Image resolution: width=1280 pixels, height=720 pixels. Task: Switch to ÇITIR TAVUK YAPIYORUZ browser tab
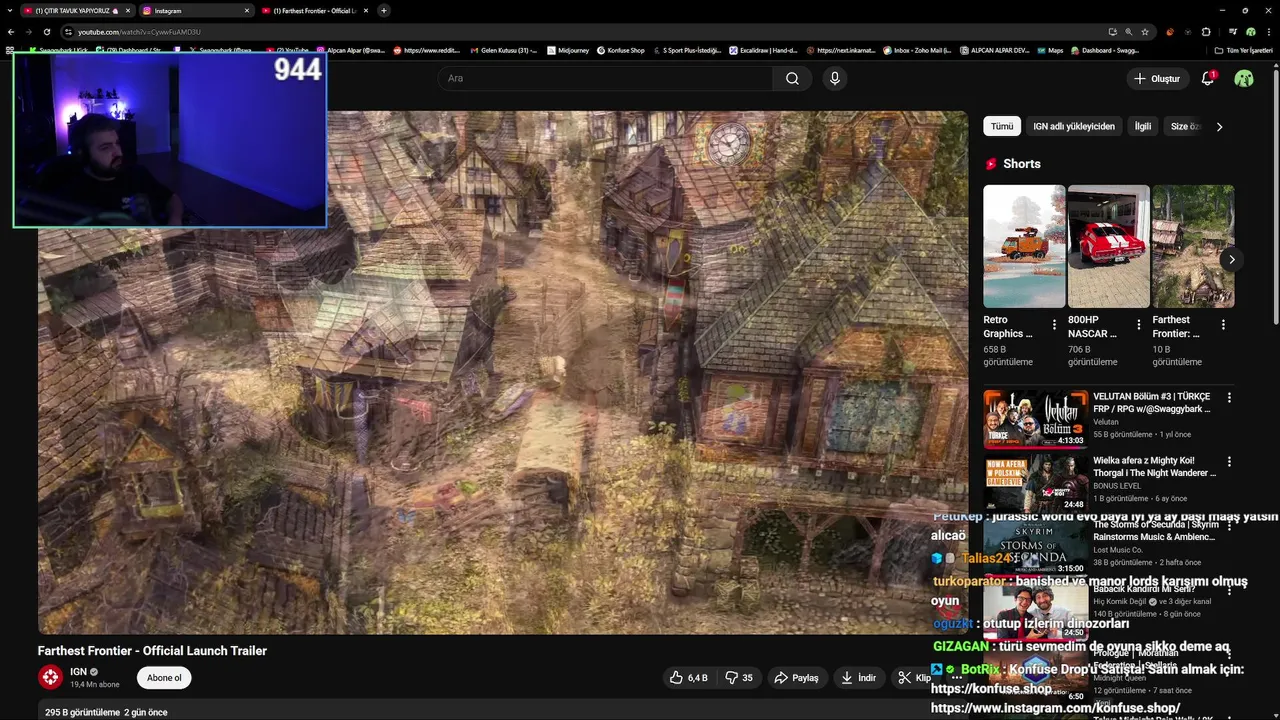[77, 10]
